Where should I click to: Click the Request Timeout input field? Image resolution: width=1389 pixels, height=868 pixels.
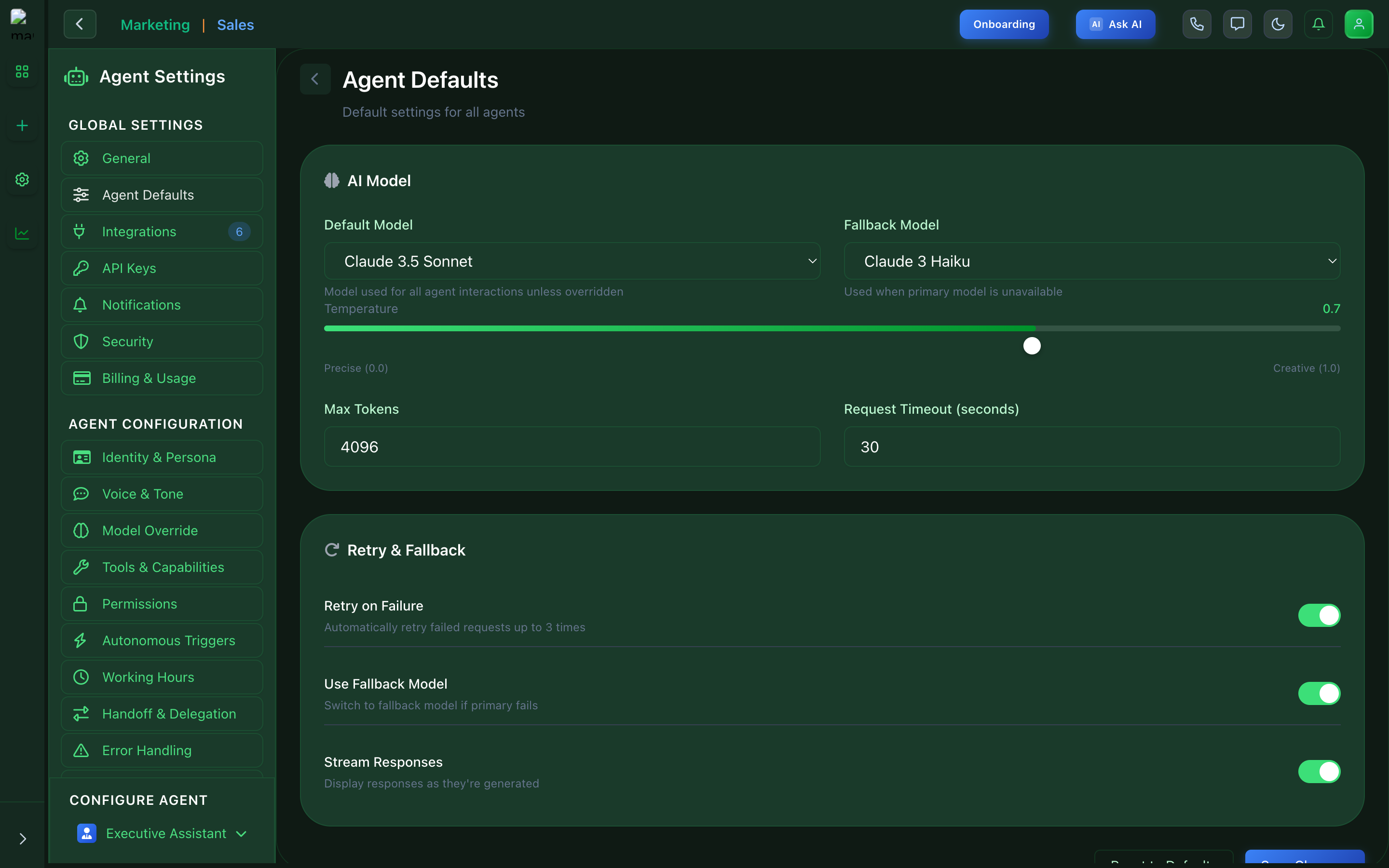click(x=1092, y=447)
